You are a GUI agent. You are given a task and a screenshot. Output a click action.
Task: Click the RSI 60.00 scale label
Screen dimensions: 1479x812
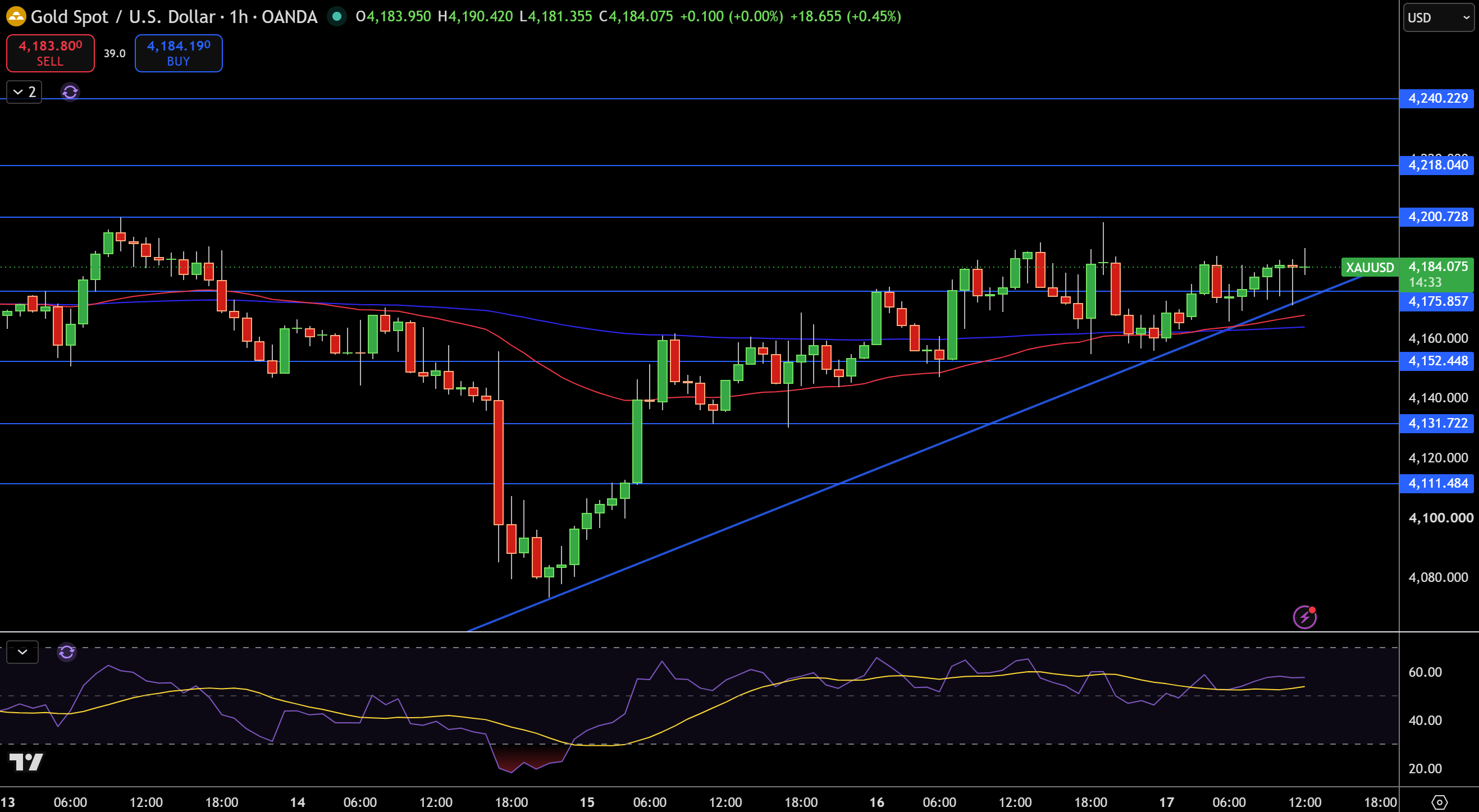(1425, 672)
